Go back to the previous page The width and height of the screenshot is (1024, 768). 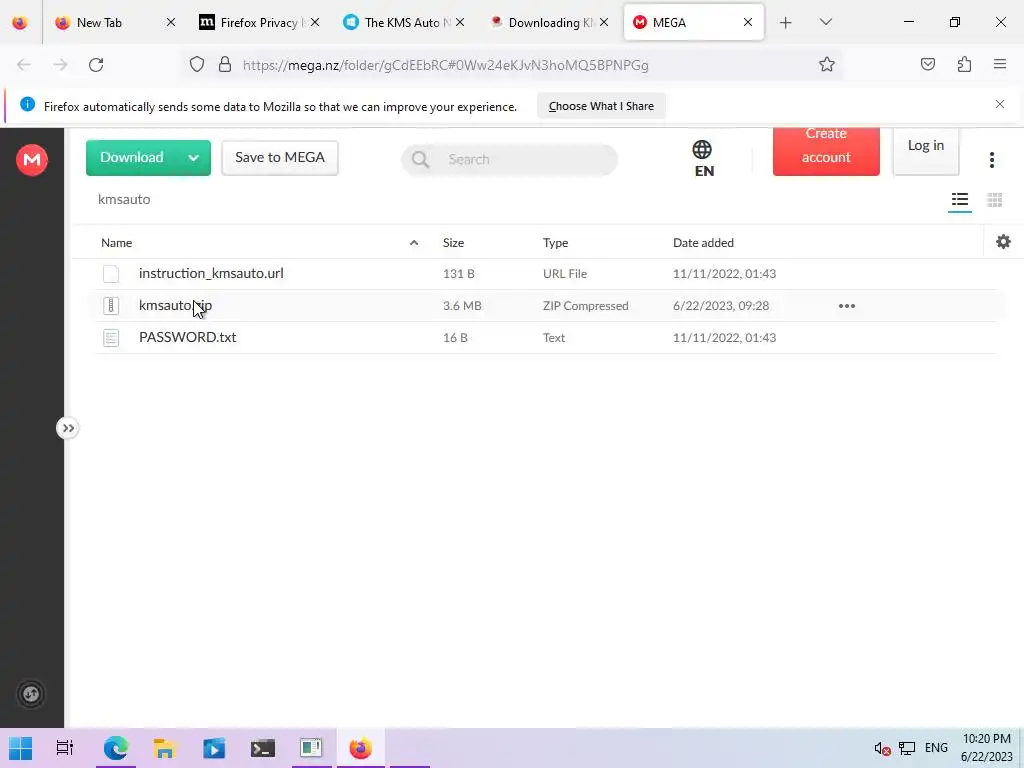(x=24, y=65)
